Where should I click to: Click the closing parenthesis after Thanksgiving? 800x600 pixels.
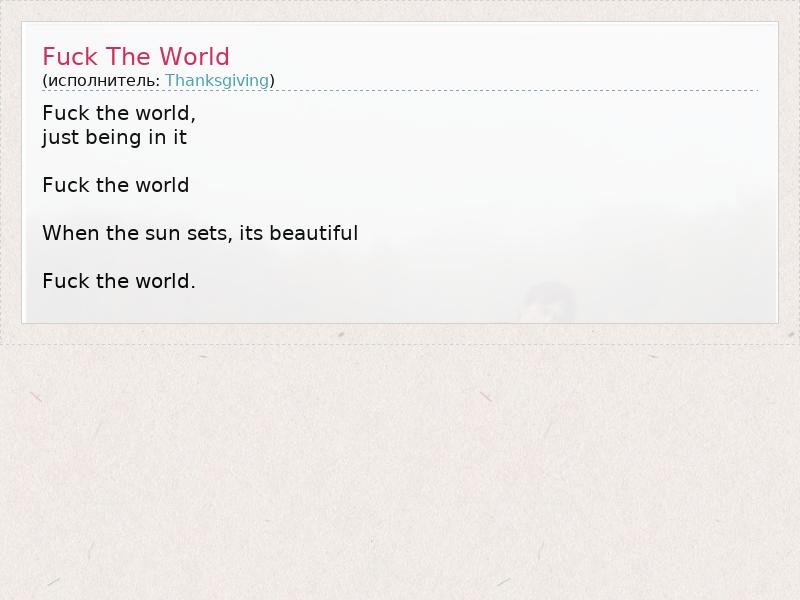pos(272,80)
